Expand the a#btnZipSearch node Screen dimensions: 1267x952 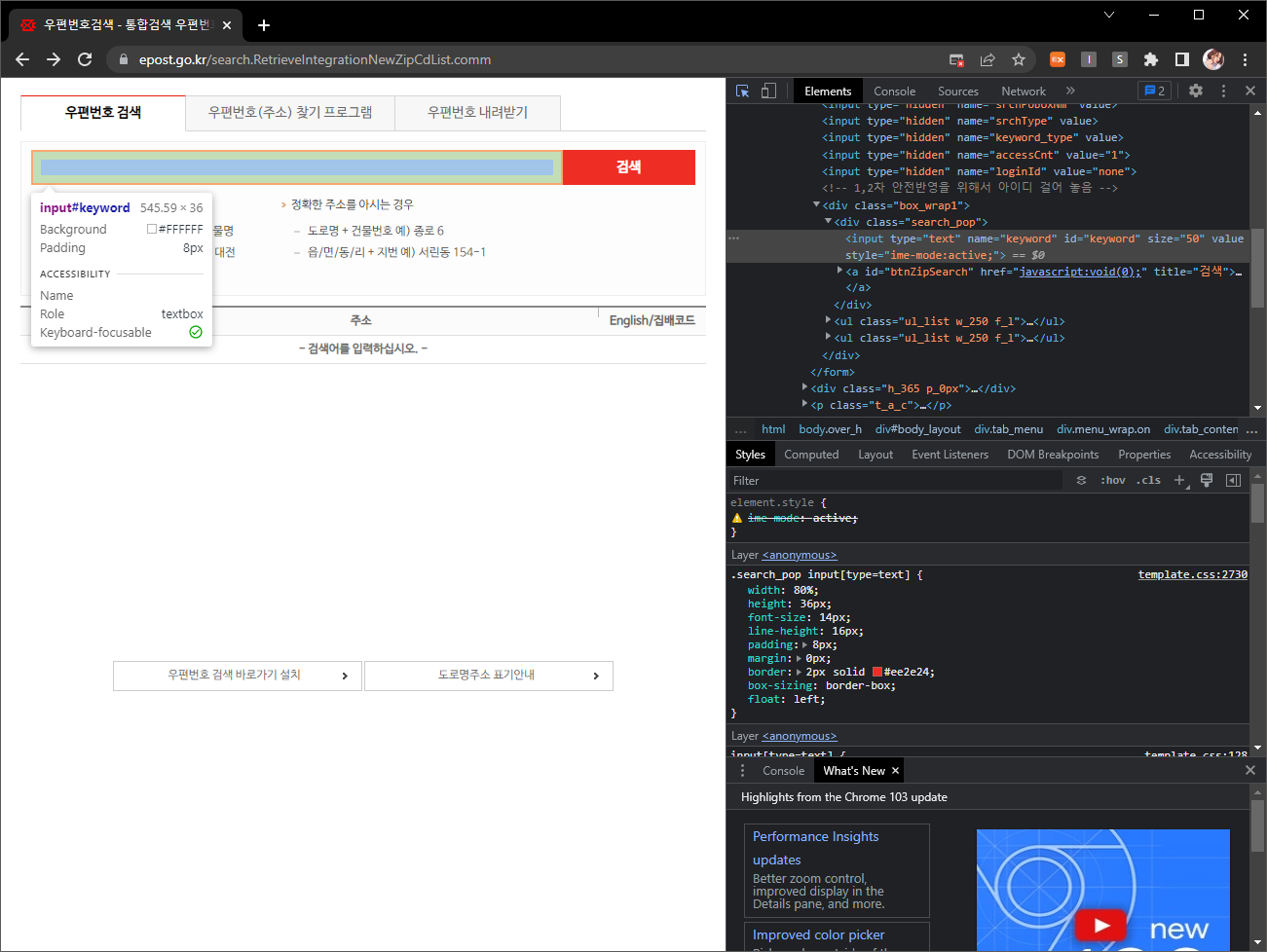(x=839, y=271)
